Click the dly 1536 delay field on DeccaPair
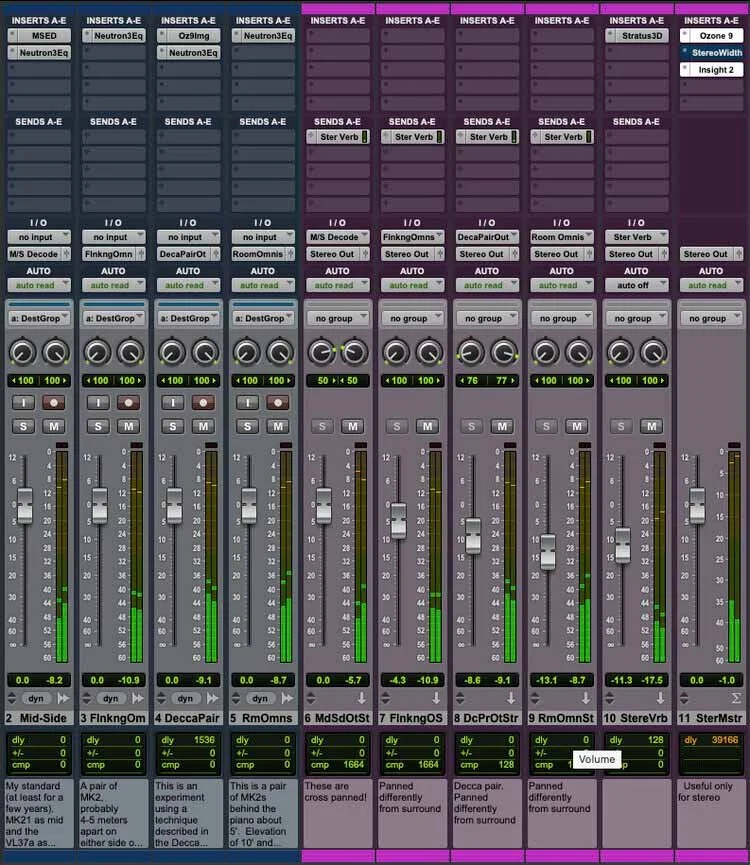The width and height of the screenshot is (750, 865). click(x=188, y=740)
